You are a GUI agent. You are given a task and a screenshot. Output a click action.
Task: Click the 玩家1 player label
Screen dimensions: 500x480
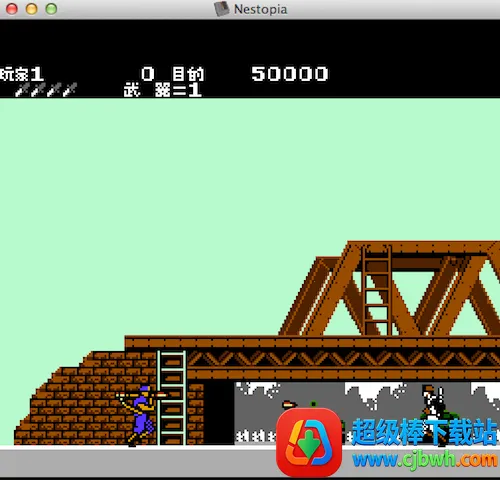pos(22,74)
